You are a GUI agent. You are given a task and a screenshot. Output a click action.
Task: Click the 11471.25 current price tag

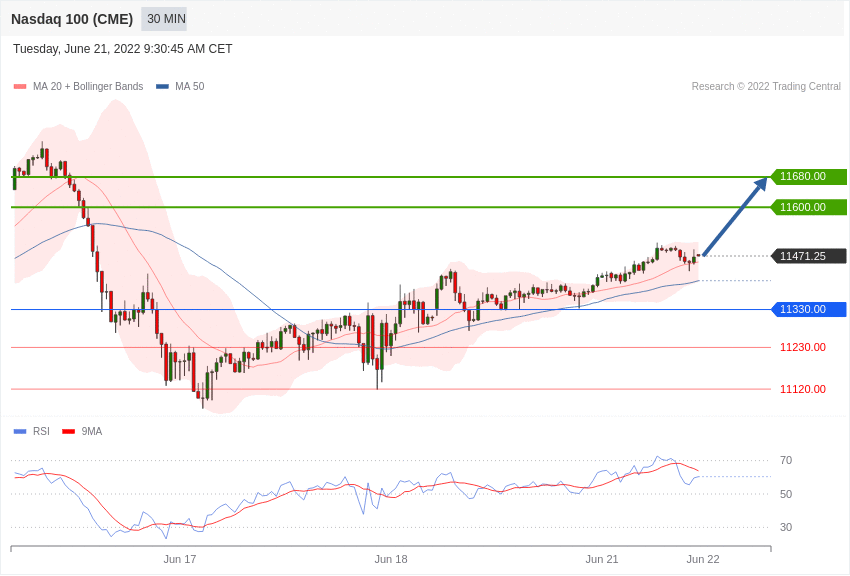pos(808,256)
